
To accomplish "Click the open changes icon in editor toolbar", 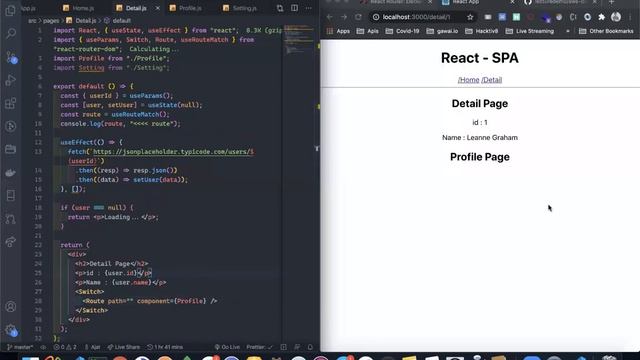I will click(280, 8).
